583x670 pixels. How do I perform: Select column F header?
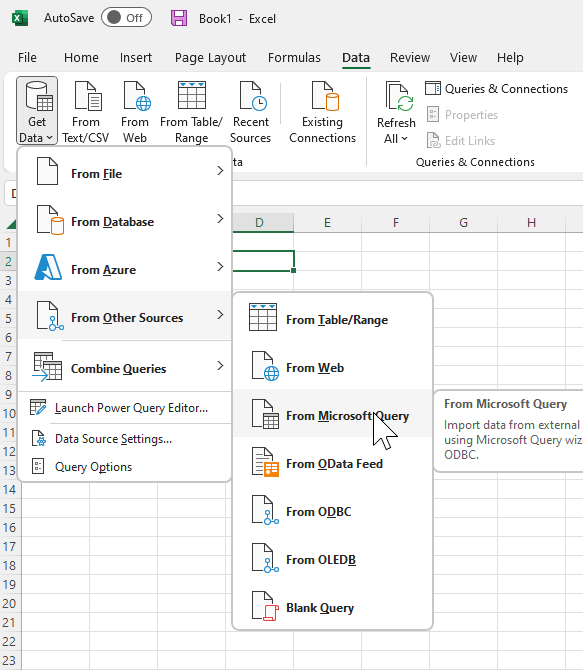click(395, 223)
